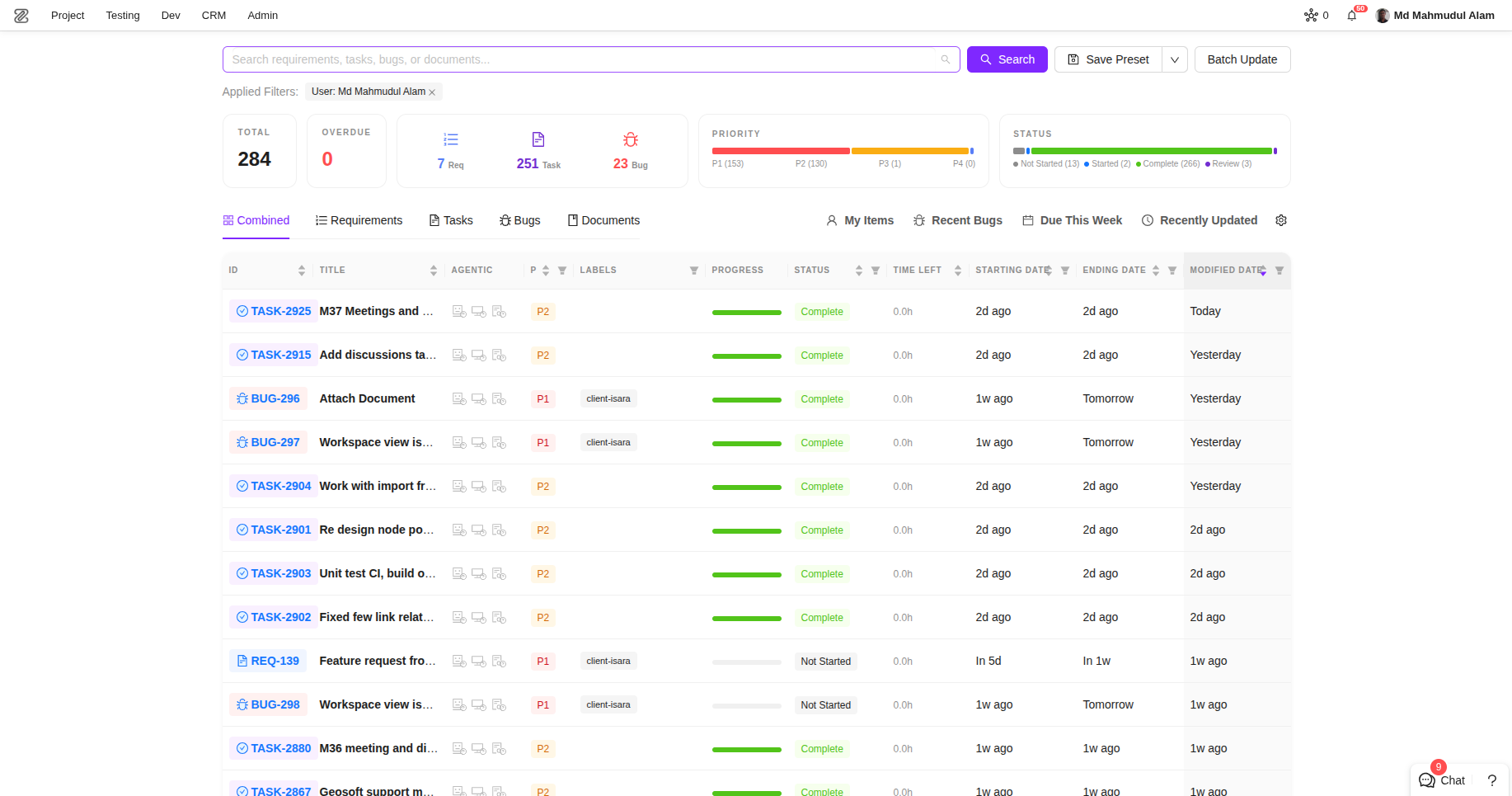Open the Labels column filter
Image resolution: width=1512 pixels, height=796 pixels.
[694, 271]
